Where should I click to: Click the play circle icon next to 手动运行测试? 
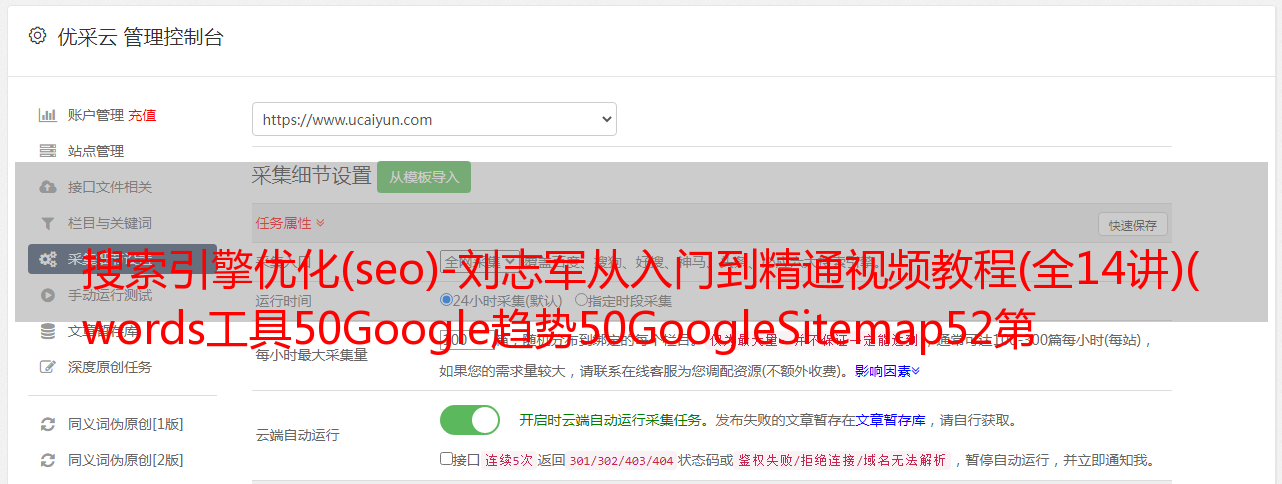(47, 295)
